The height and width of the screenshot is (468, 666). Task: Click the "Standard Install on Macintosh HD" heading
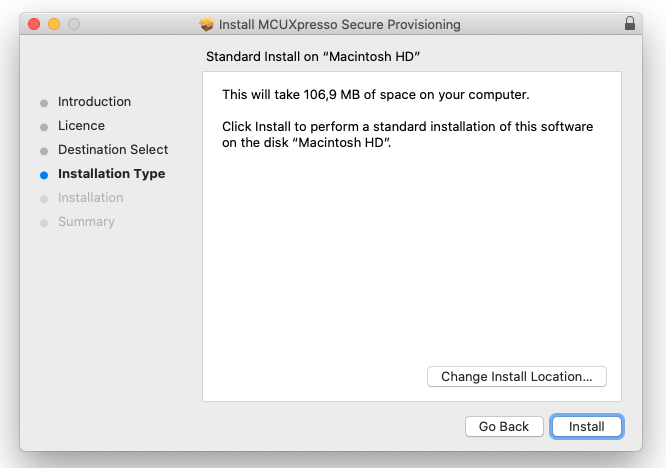311,57
